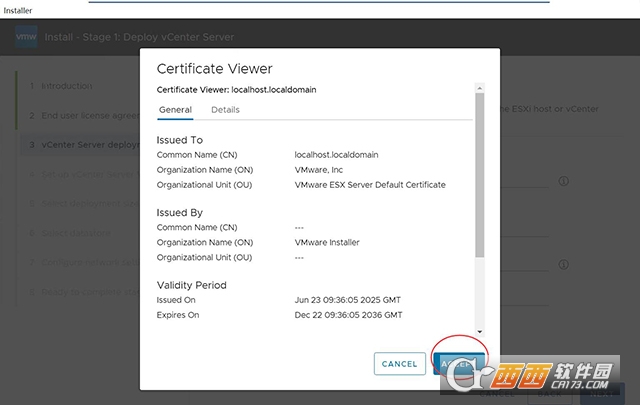Open the Introduction step in wizard sidebar
The height and width of the screenshot is (405, 640).
tap(67, 86)
